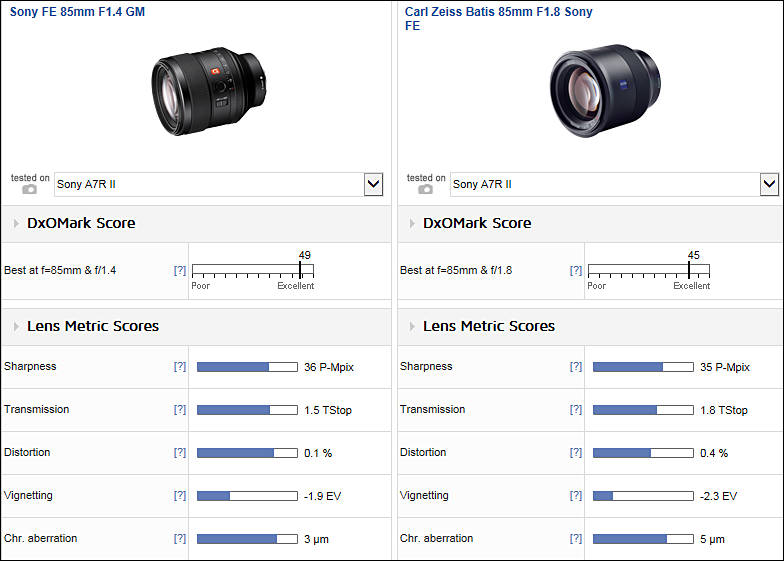Viewport: 784px width, 561px height.
Task: Click the Zeiss Batis 85mm lens image
Action: click(x=605, y=90)
